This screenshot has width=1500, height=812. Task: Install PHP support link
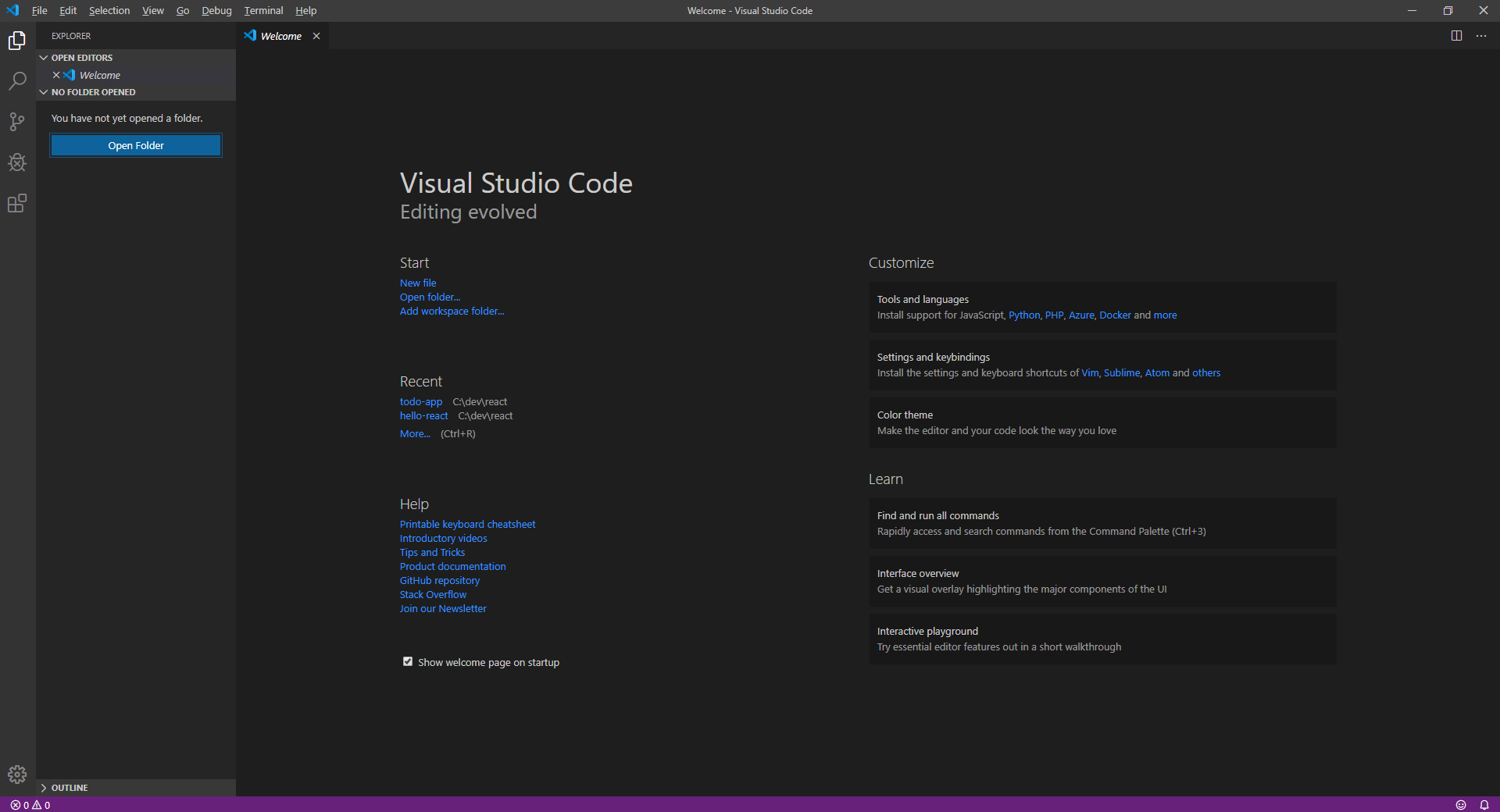coord(1055,315)
